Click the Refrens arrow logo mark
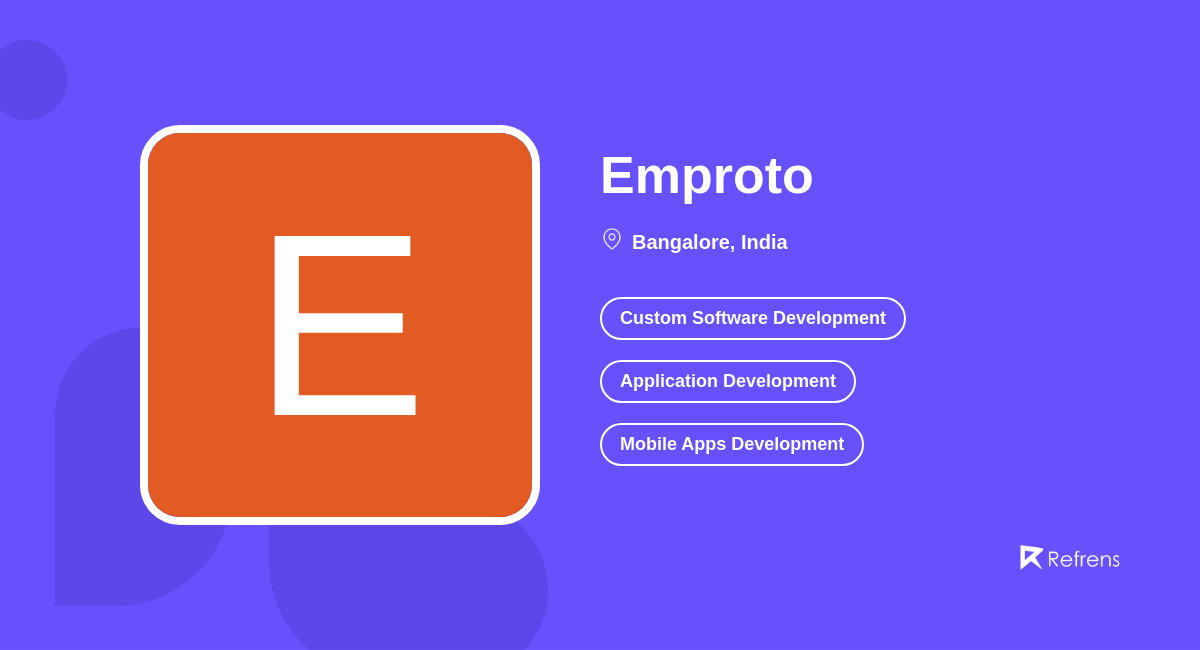 point(1031,557)
